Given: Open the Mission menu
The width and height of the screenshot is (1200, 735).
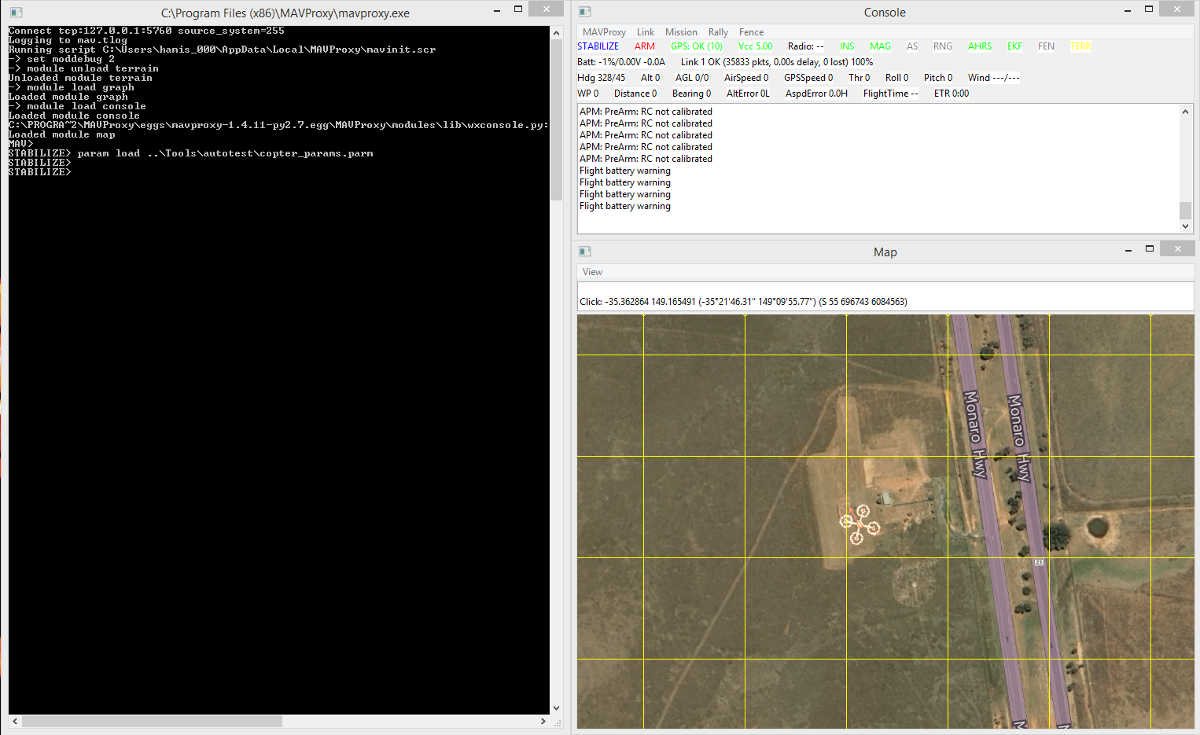Looking at the screenshot, I should tap(681, 32).
